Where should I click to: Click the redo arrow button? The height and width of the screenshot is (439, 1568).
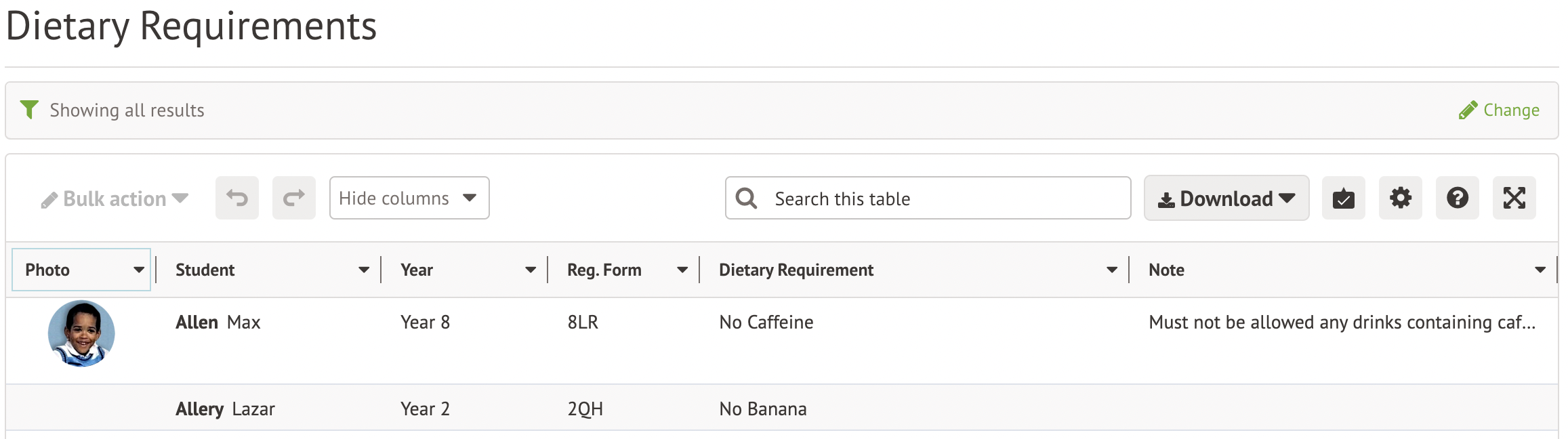[x=294, y=198]
